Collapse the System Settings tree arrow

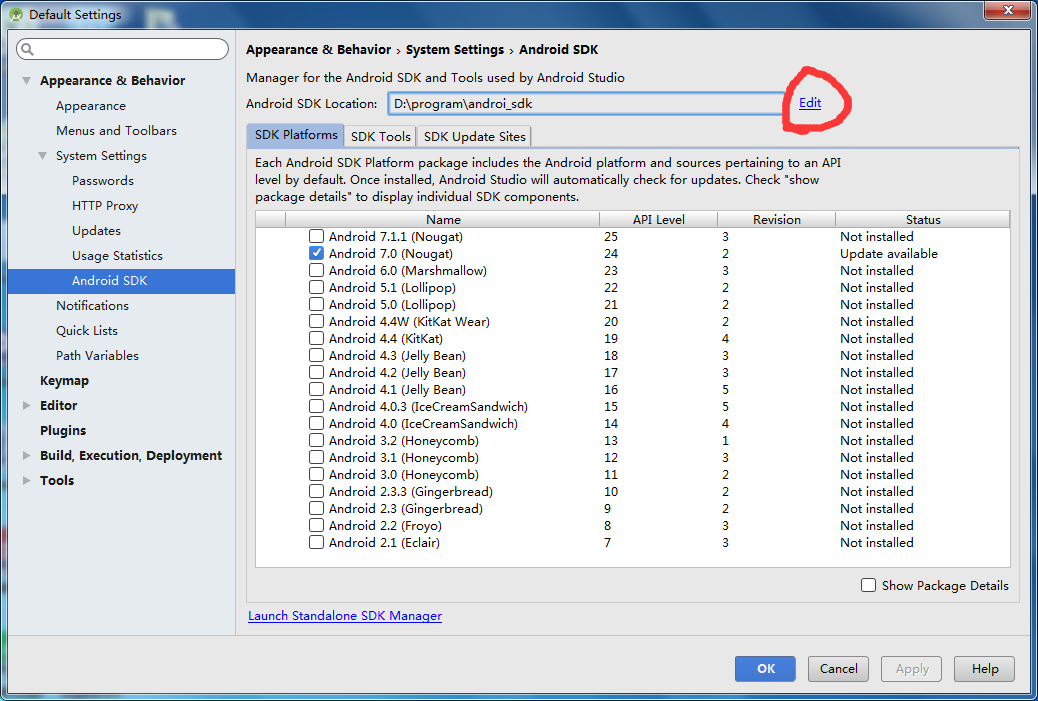click(42, 156)
